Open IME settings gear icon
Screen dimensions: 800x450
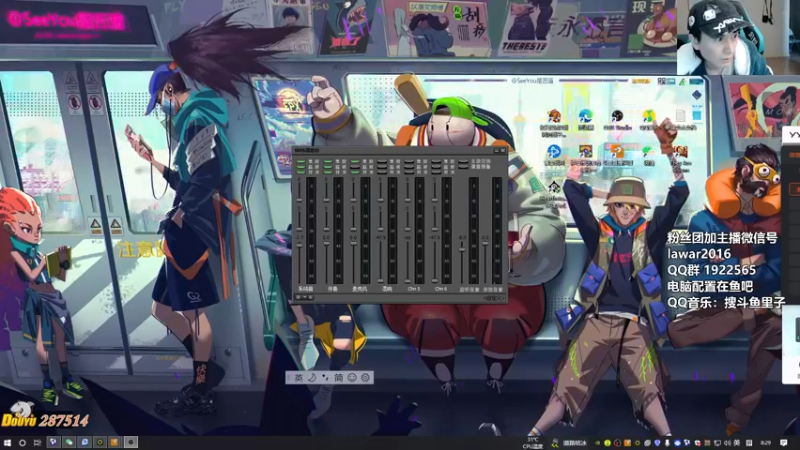[x=365, y=378]
